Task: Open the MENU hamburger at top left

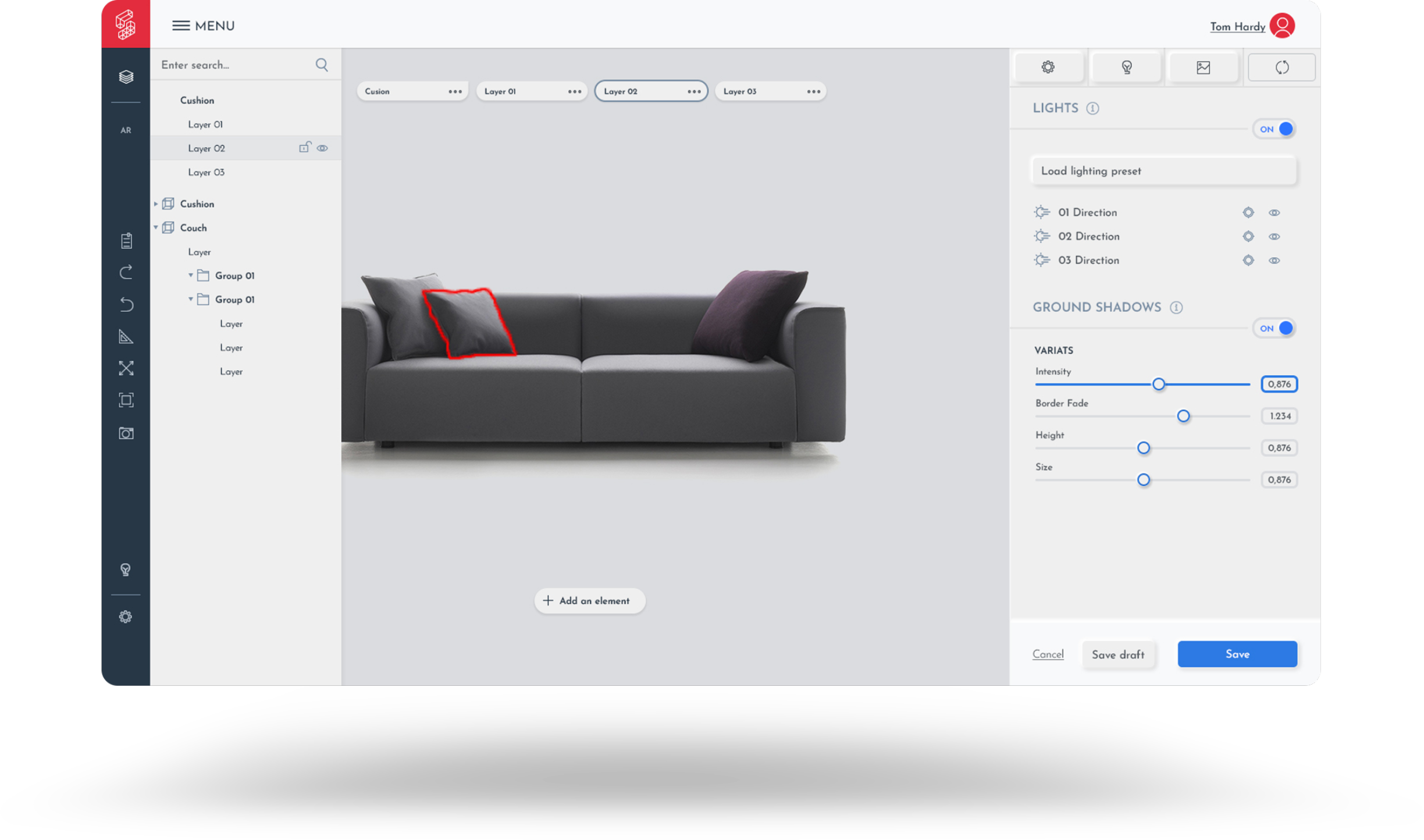Action: pos(180,25)
